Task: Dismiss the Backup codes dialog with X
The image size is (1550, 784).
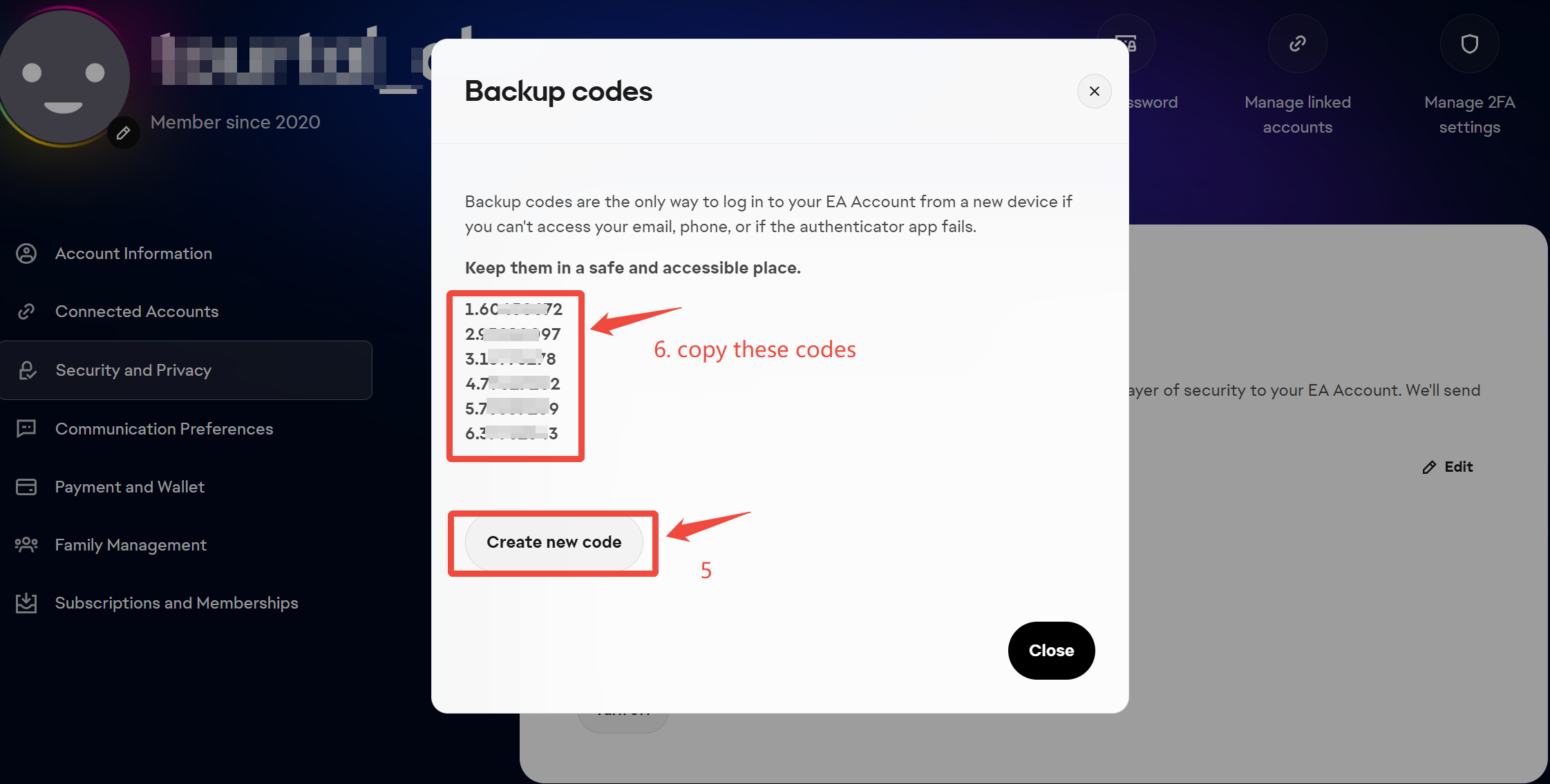Action: [x=1094, y=91]
